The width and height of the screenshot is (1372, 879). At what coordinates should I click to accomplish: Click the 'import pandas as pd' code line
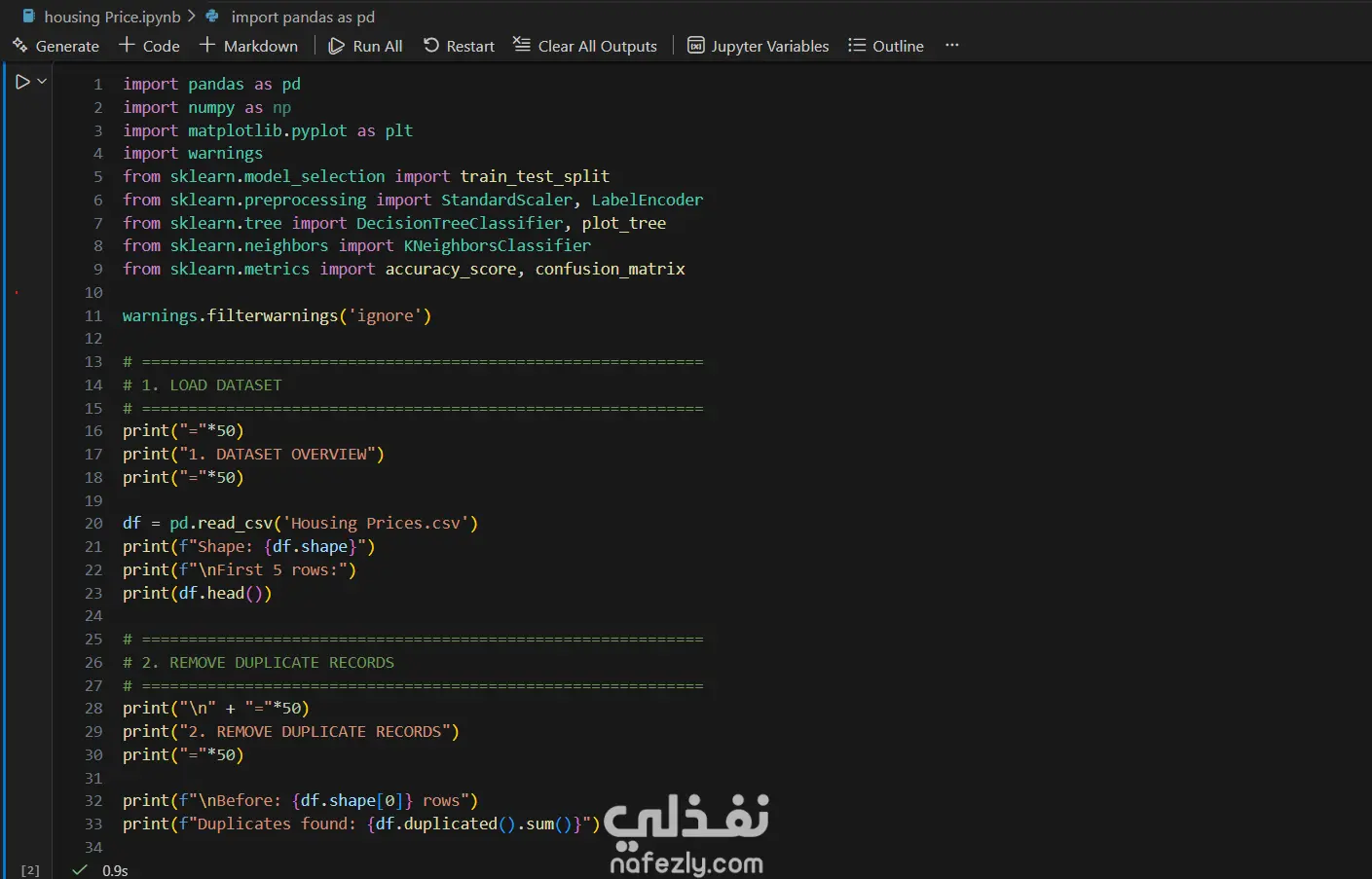pyautogui.click(x=211, y=84)
